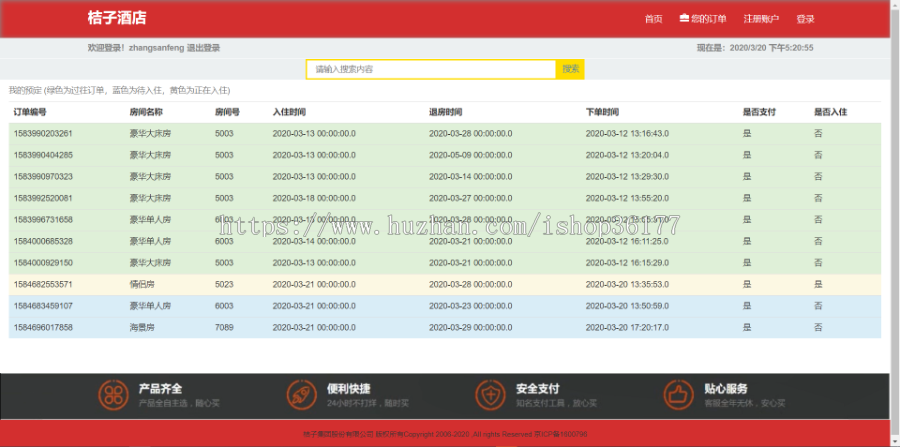Click check-in date 2020-03-18 00:00:00.0
Screen dimensions: 900x447
click(314, 198)
